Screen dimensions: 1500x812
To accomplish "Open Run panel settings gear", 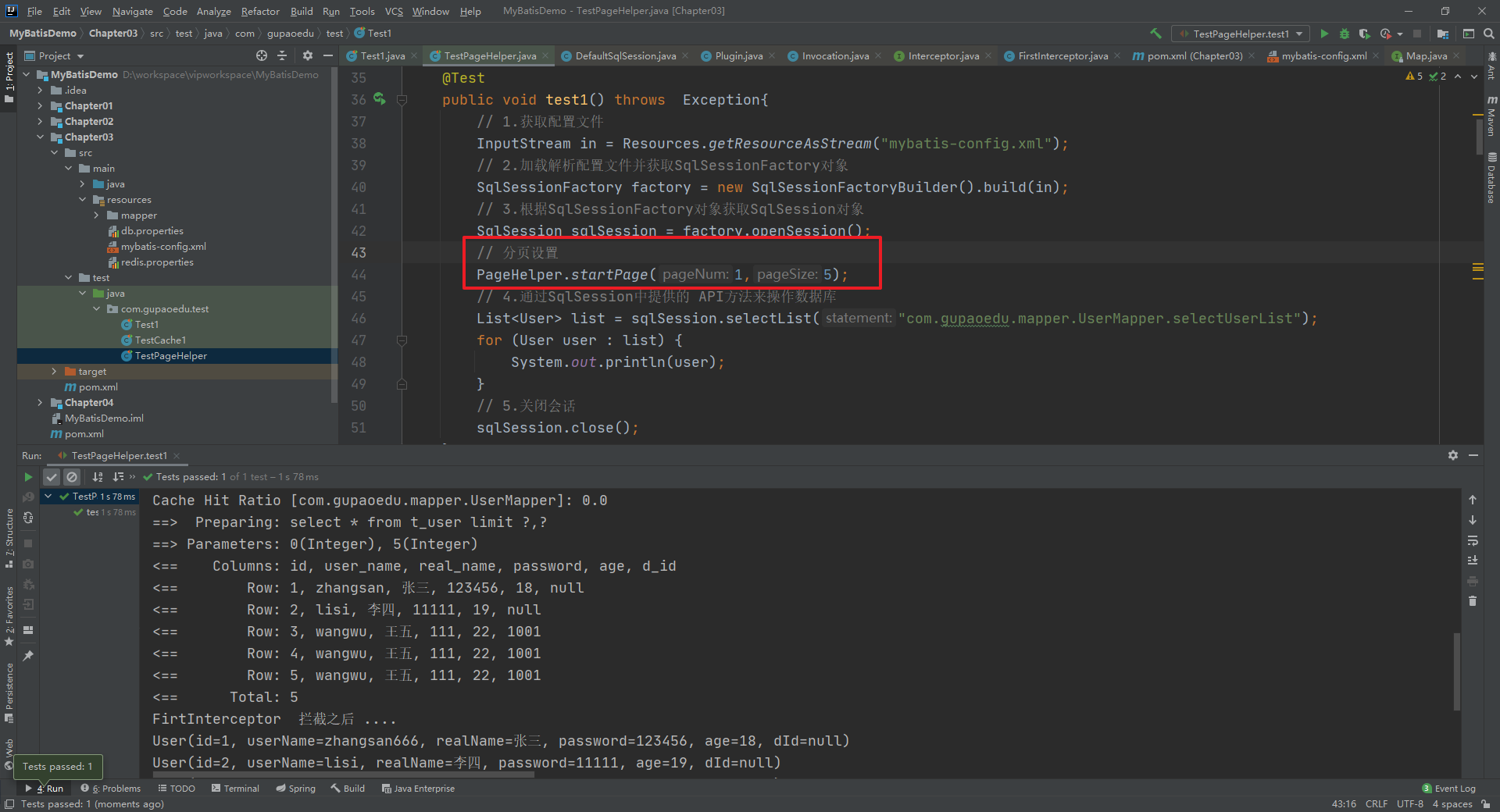I will tap(1453, 455).
